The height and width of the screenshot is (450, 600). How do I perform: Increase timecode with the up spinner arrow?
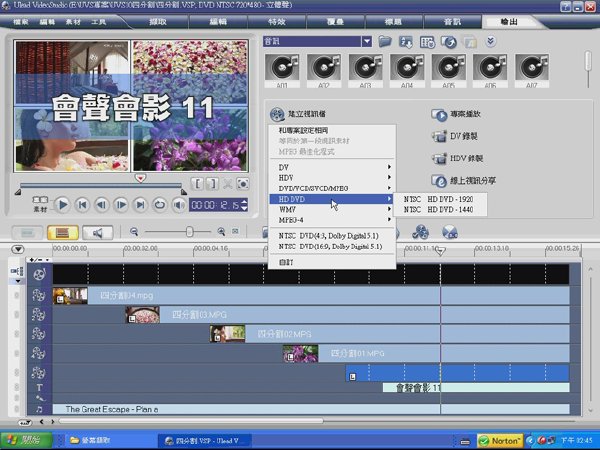[244, 201]
